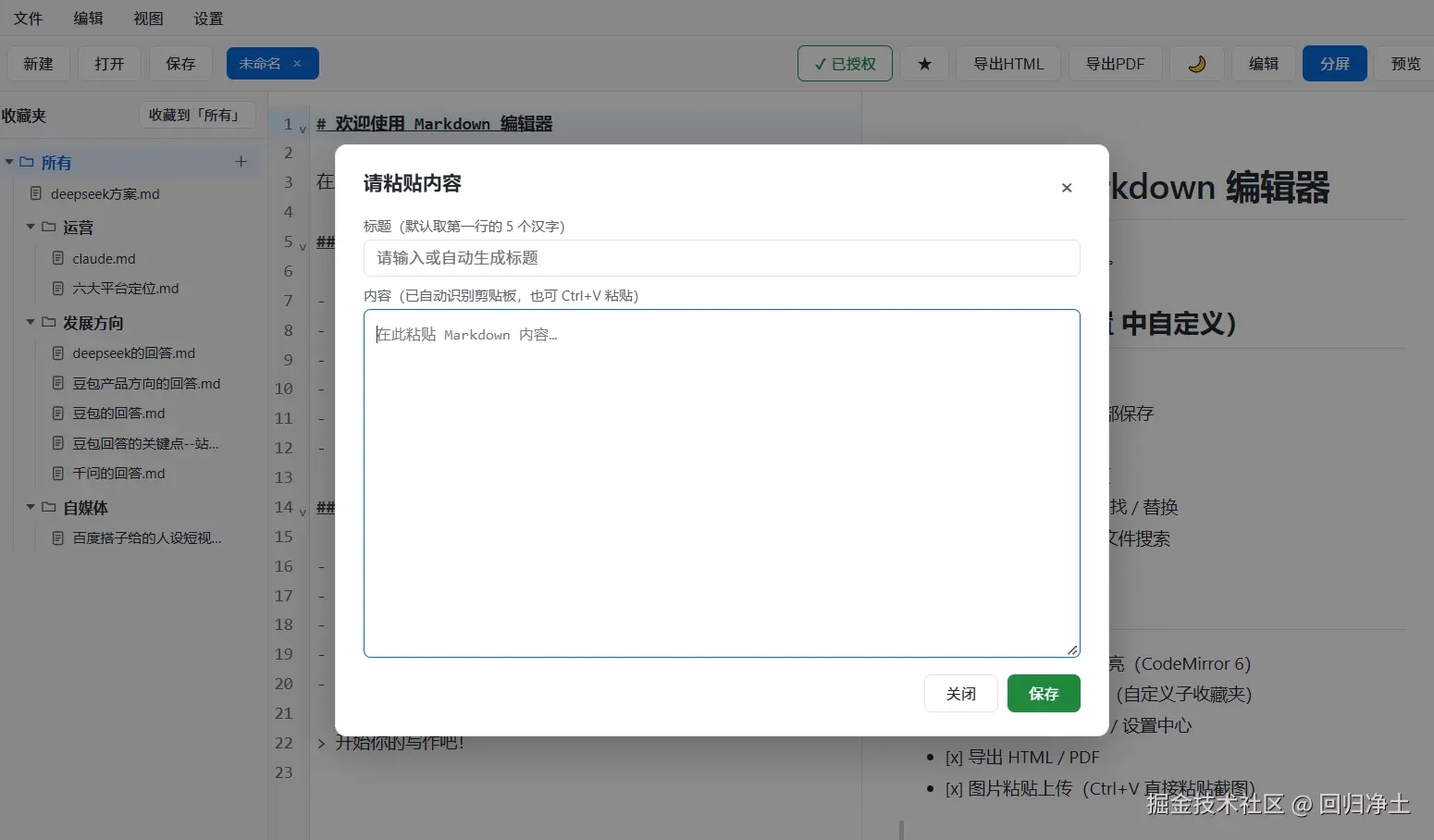Open the 视图 menu
The width and height of the screenshot is (1434, 840).
pyautogui.click(x=148, y=19)
